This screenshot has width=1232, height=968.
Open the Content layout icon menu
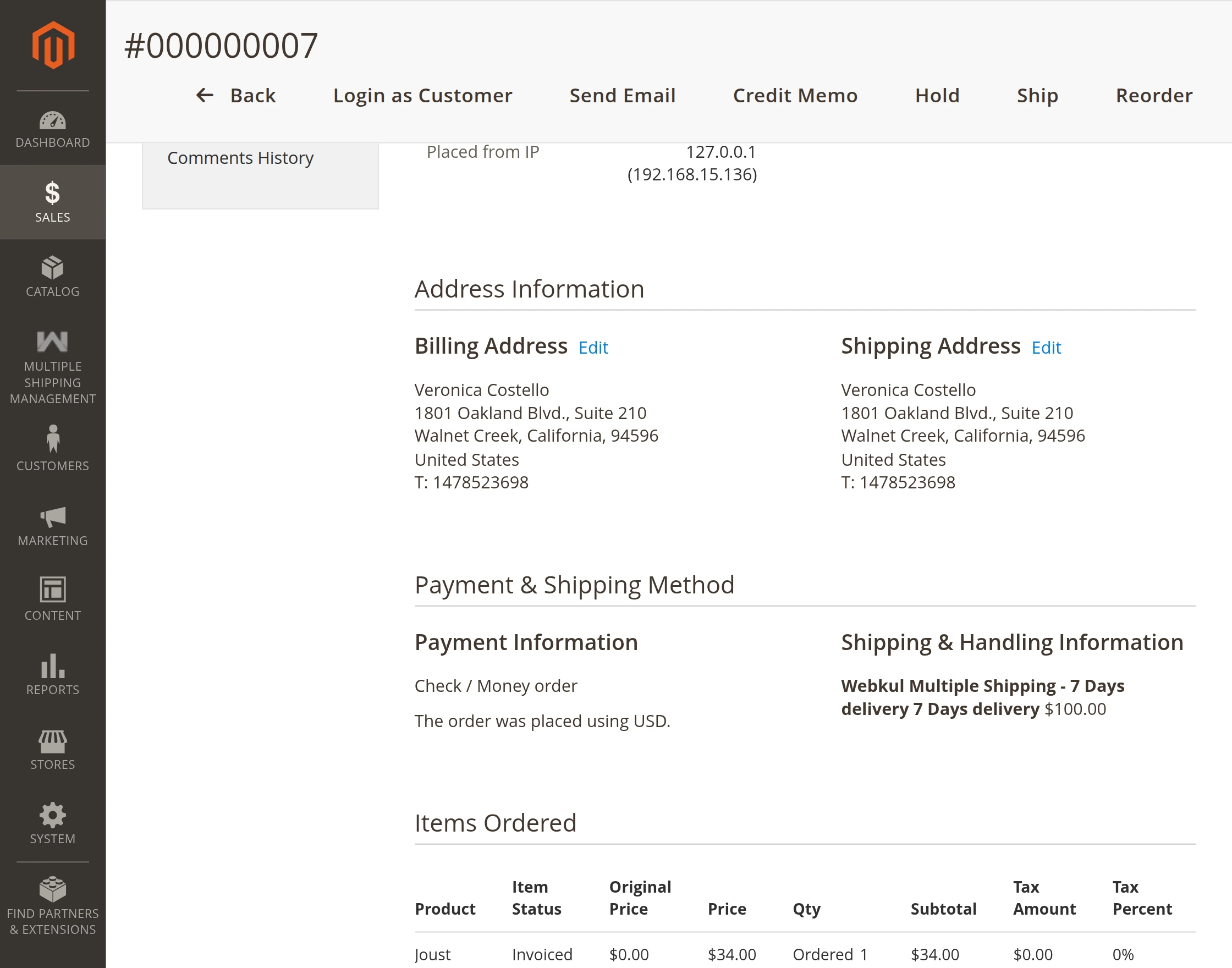(53, 599)
